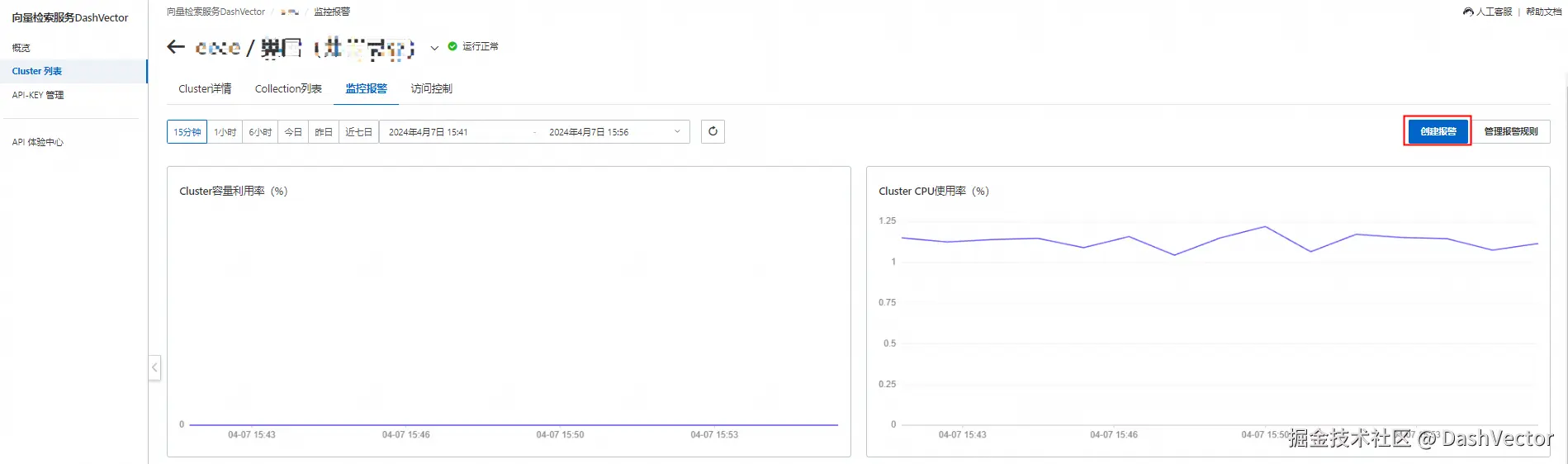Viewport: 1568px width, 464px height.
Task: Click the back arrow icon
Action: pyautogui.click(x=176, y=47)
